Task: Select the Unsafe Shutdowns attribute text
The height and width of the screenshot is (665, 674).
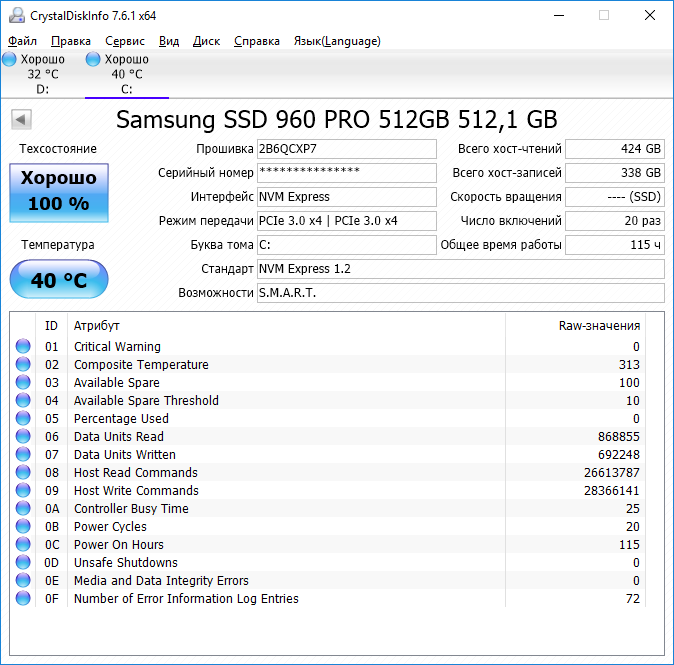Action: click(x=126, y=563)
